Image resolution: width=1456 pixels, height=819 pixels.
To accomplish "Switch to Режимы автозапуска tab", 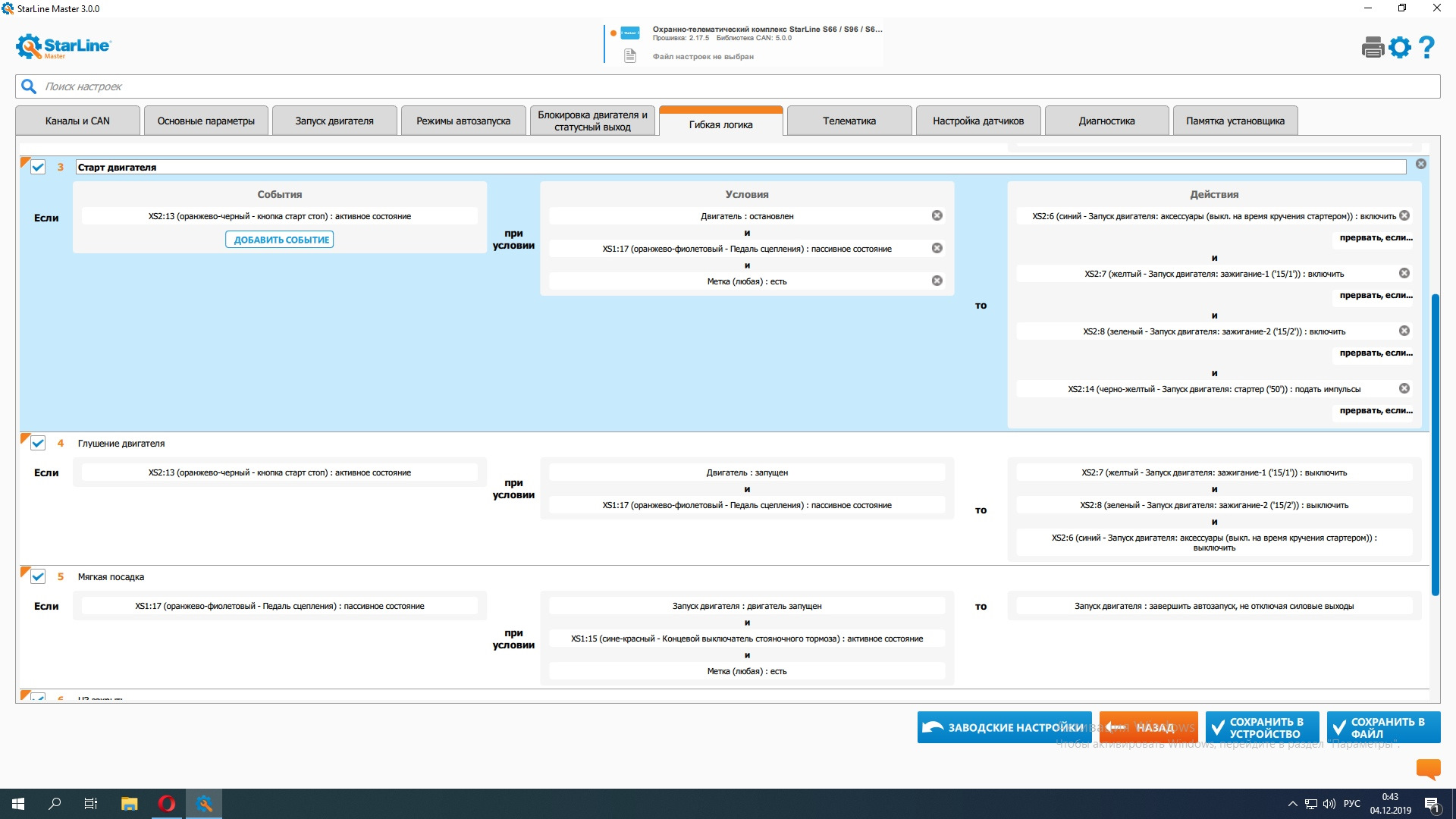I will pos(463,121).
